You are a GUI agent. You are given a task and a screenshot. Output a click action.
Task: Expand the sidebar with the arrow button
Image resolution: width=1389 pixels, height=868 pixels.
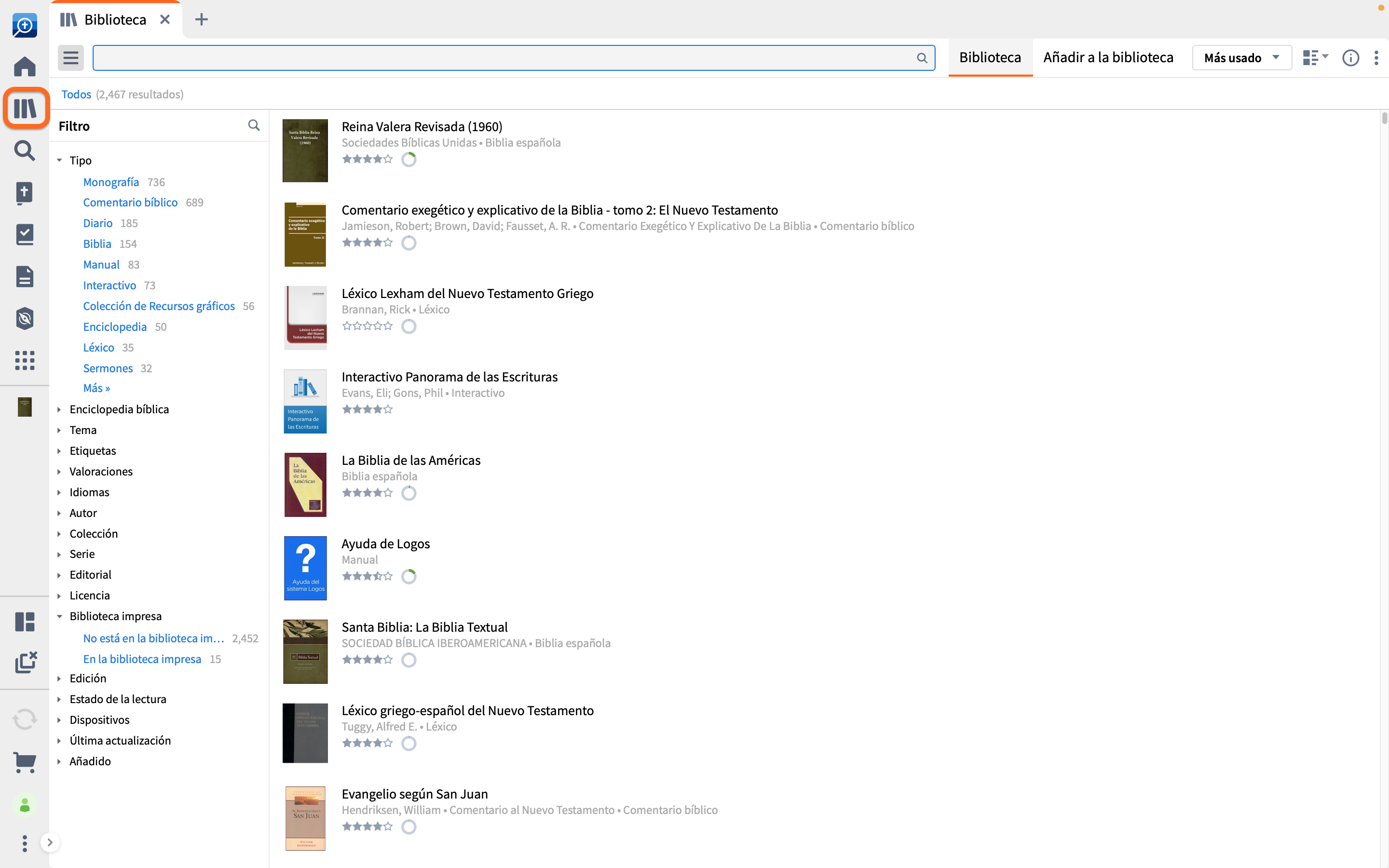click(50, 842)
